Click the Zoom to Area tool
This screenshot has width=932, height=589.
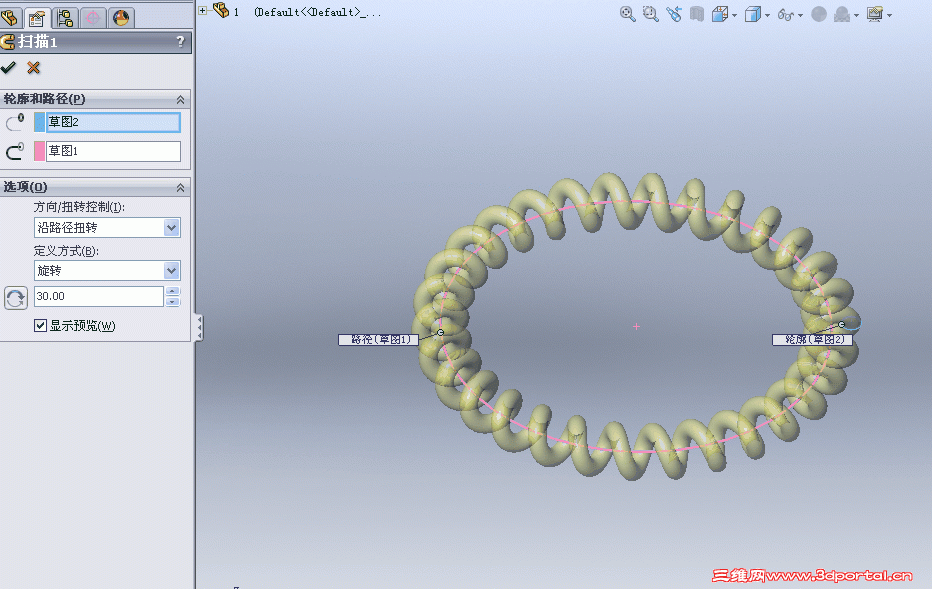coord(651,14)
